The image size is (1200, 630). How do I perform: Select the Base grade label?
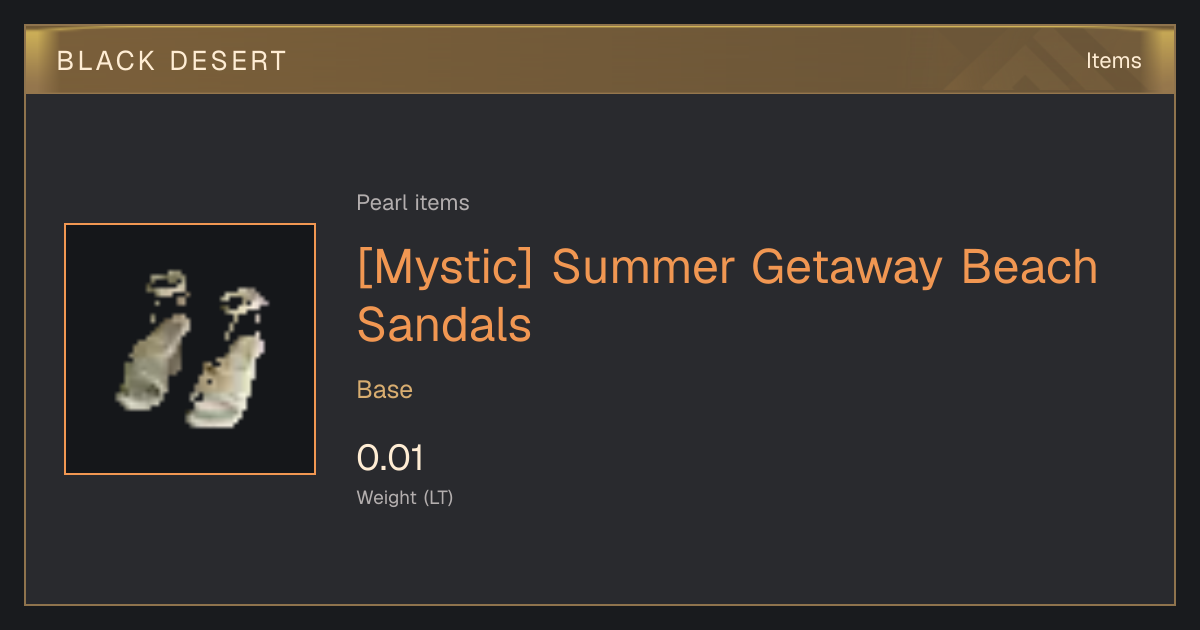point(385,390)
